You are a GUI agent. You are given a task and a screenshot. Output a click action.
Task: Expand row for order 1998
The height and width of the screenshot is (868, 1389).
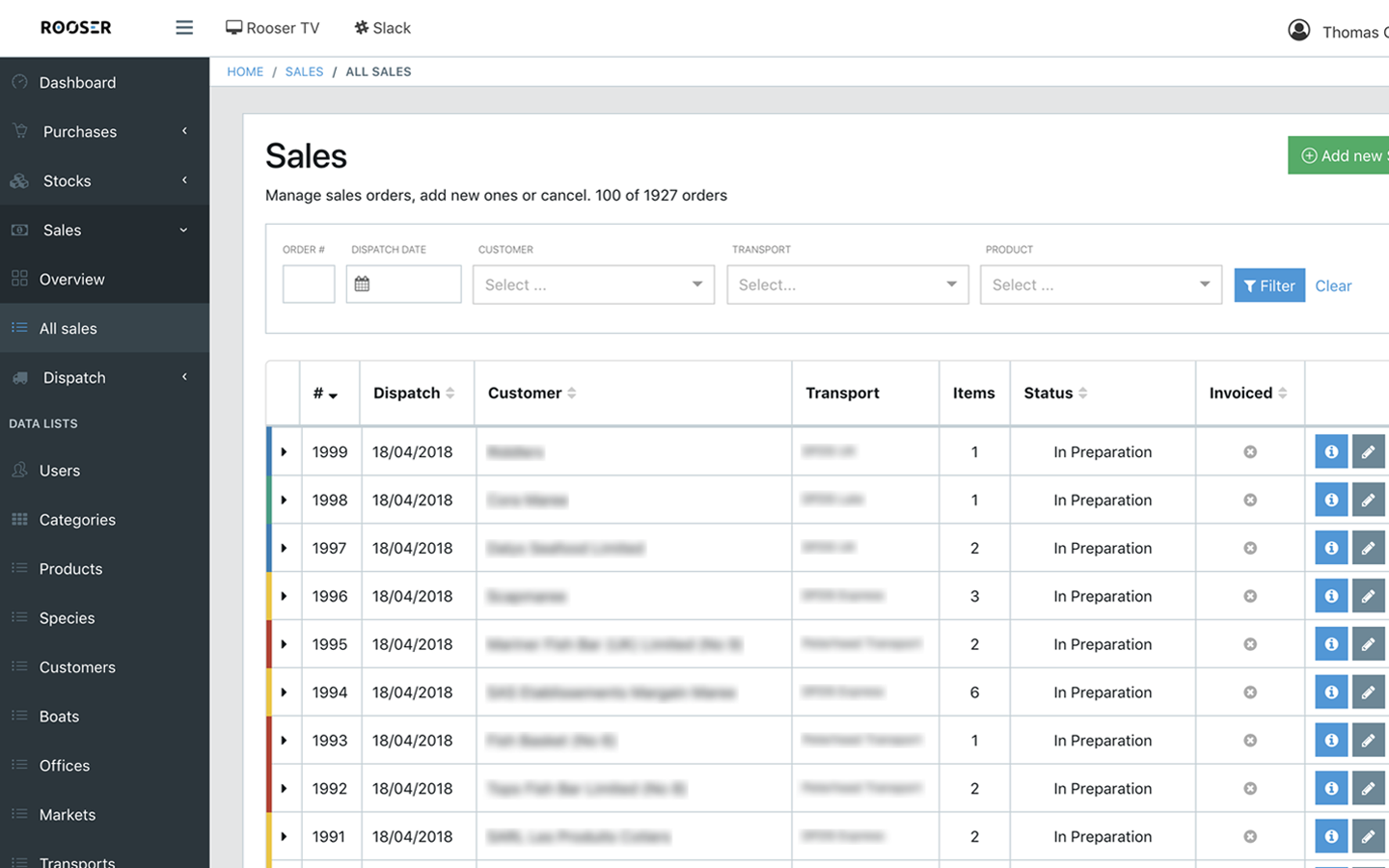[284, 500]
